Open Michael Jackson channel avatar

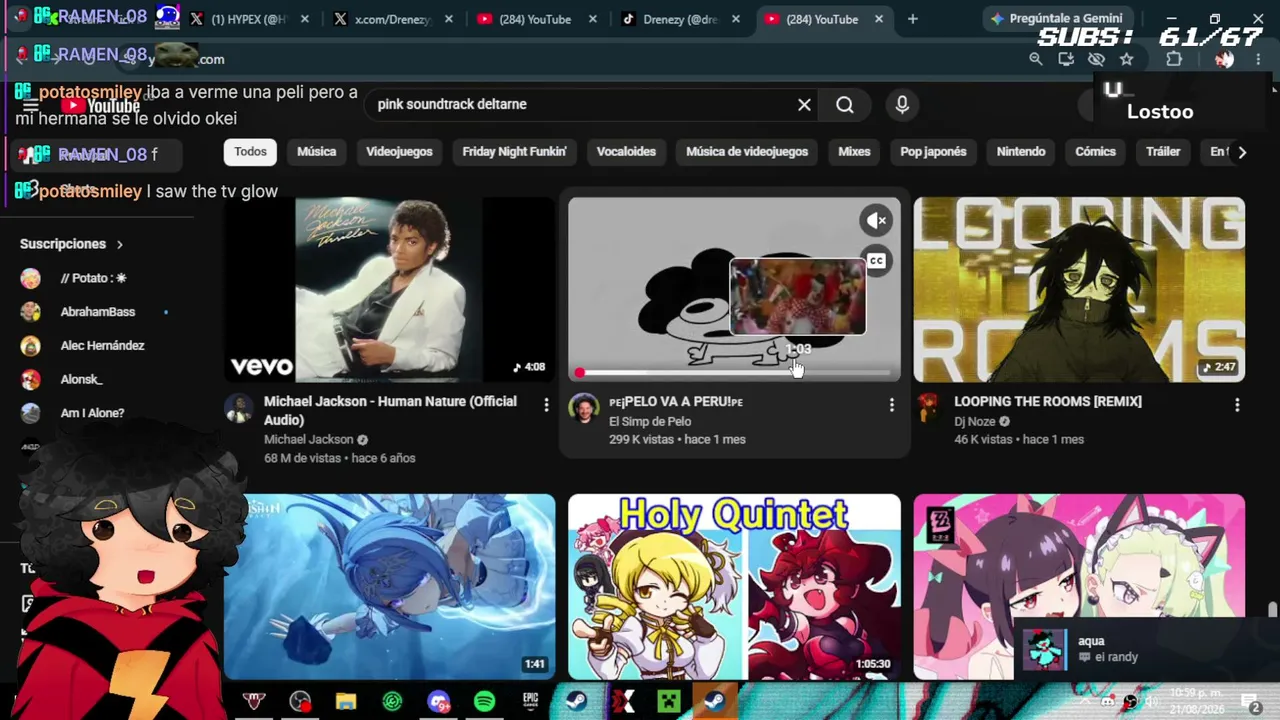point(239,408)
